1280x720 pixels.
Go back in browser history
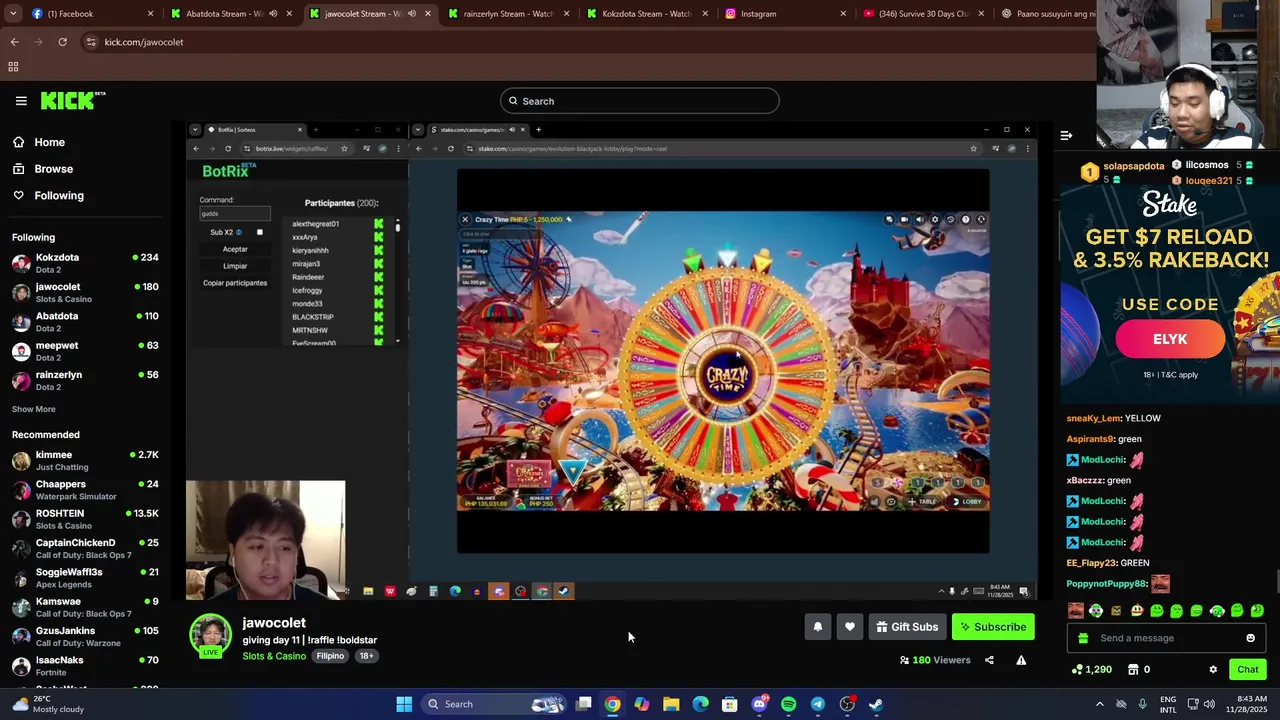click(14, 42)
